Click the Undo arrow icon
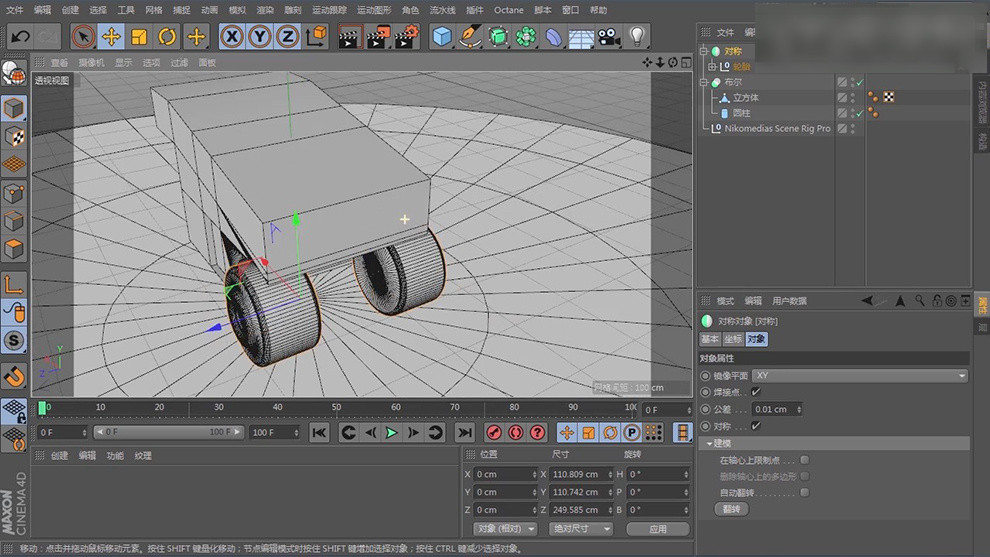 tap(19, 37)
